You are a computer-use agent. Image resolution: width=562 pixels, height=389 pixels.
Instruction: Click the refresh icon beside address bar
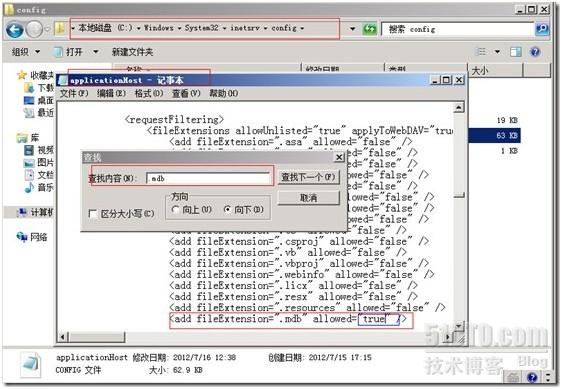click(x=369, y=29)
